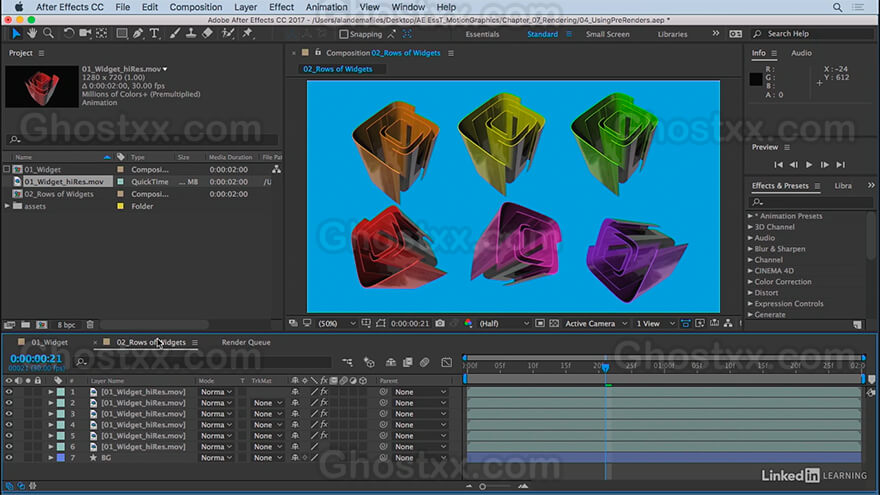Open the Effect menu

[281, 7]
